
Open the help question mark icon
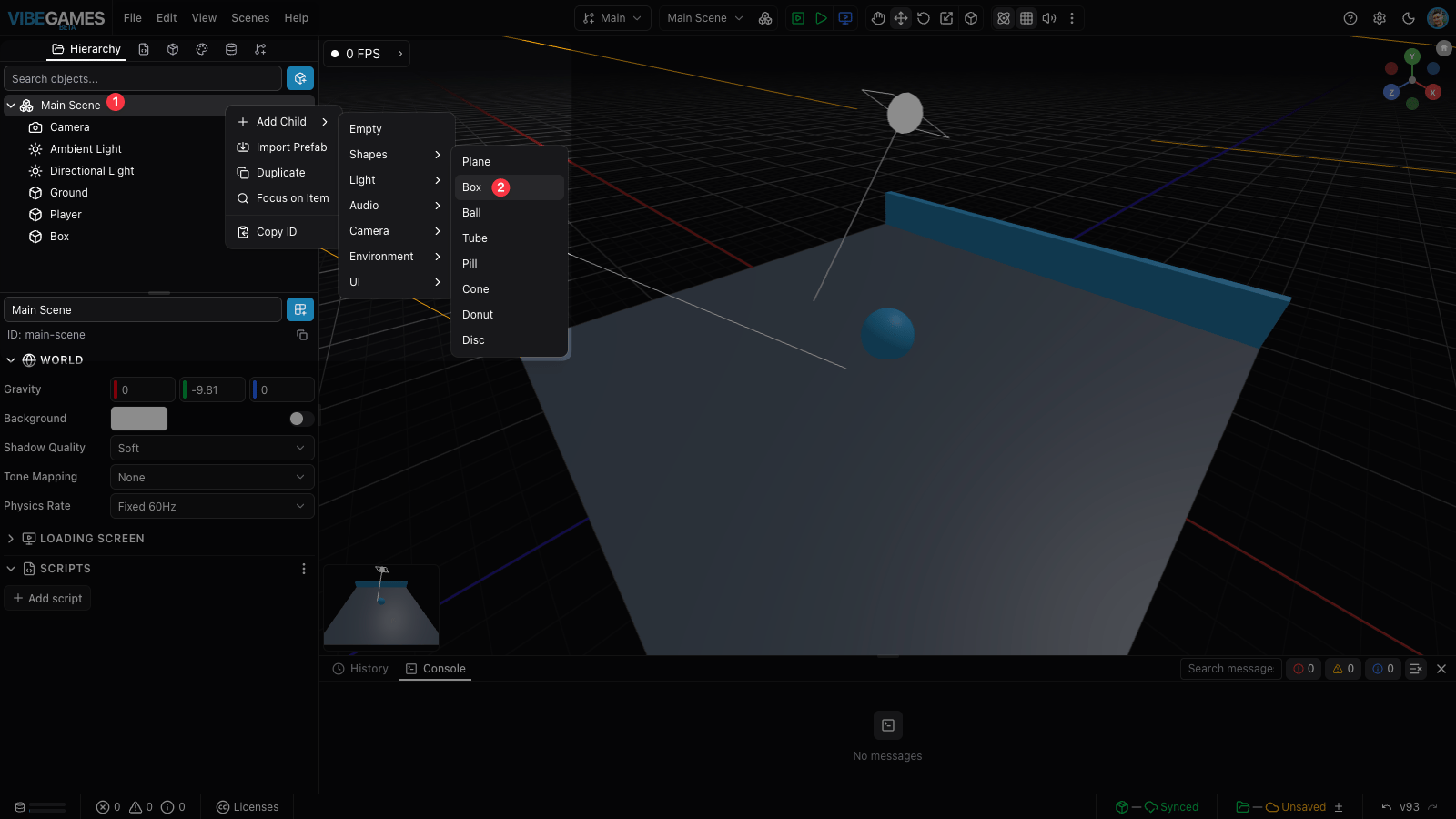coord(1350,18)
